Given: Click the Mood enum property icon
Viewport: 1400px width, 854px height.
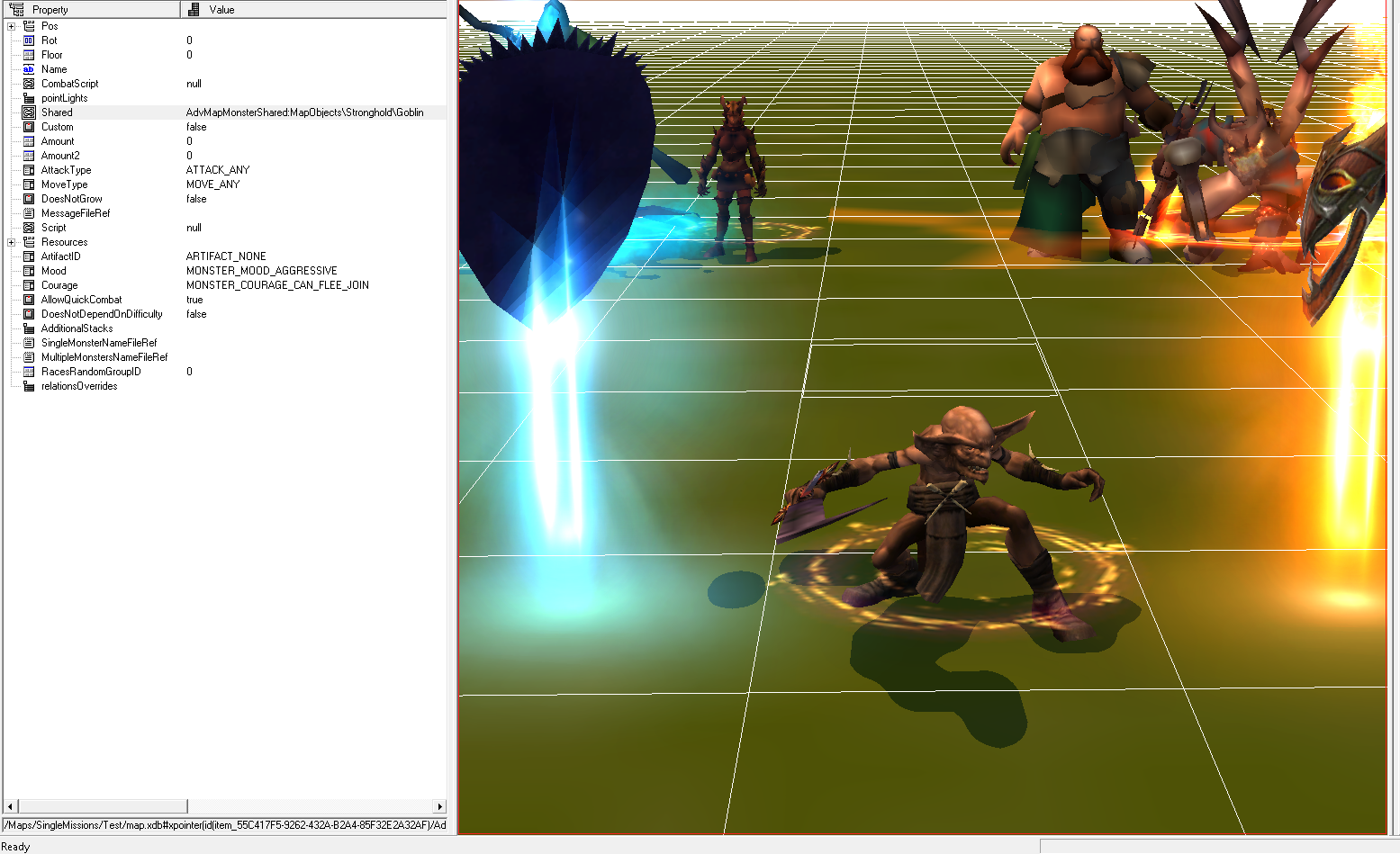Looking at the screenshot, I should (29, 271).
